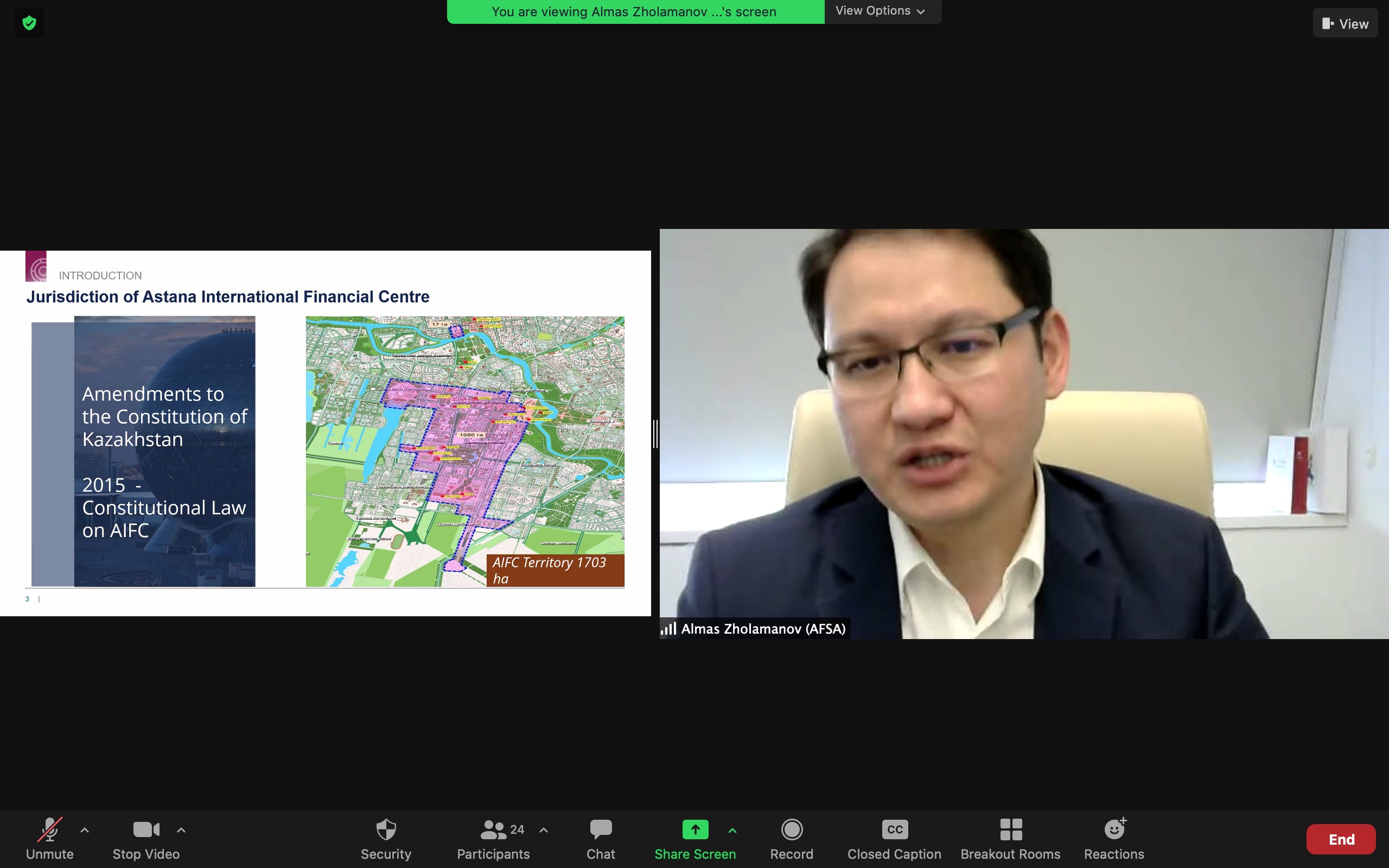Screen dimensions: 1389x868
Task: Open the View layout button
Action: 1345,23
